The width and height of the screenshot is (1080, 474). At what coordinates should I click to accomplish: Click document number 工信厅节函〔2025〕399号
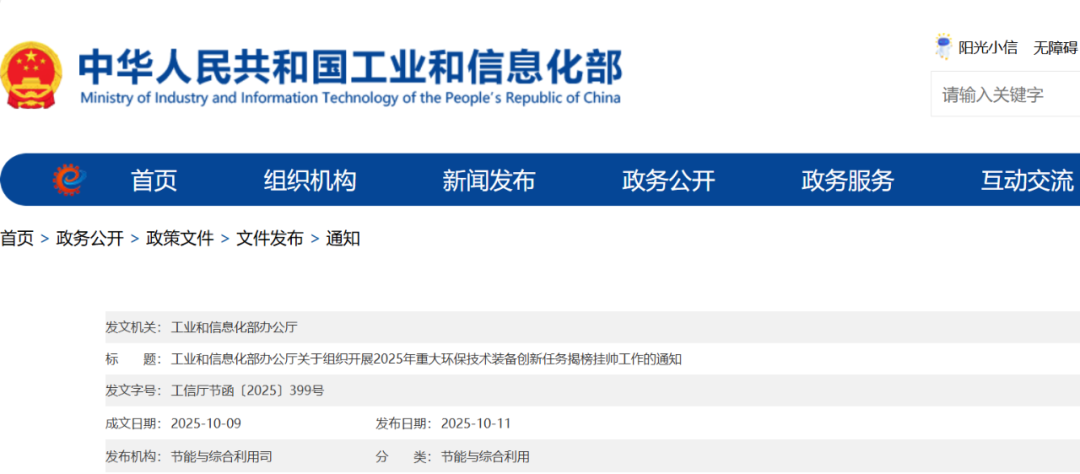247,391
